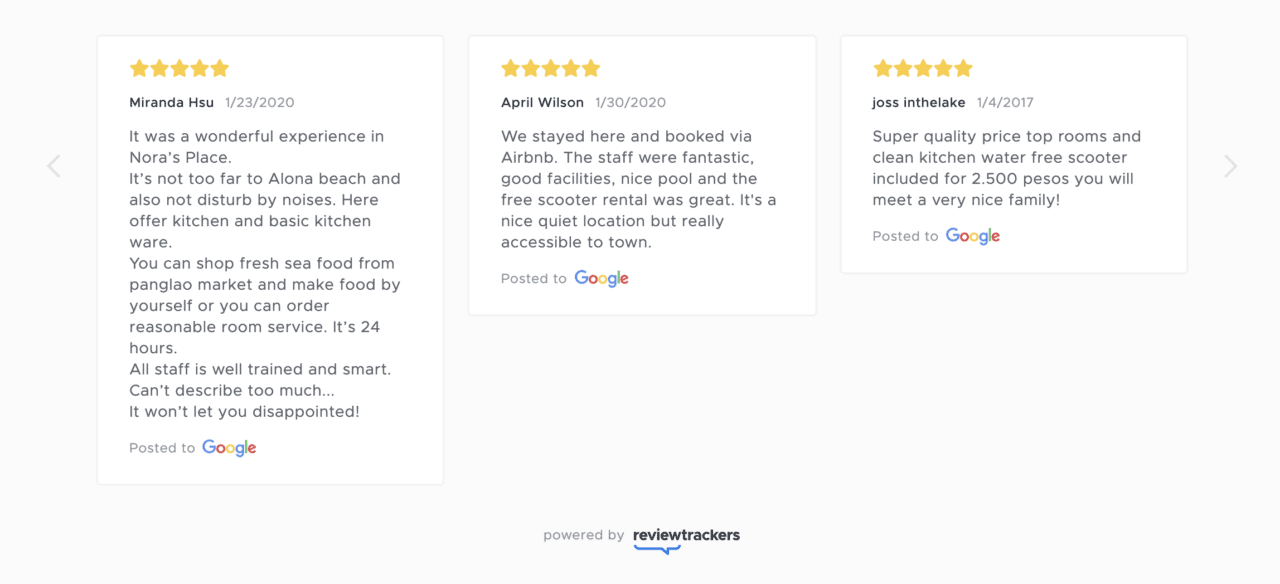1280x584 pixels.
Task: Click the right chevron to see more reviews
Action: coord(1230,165)
